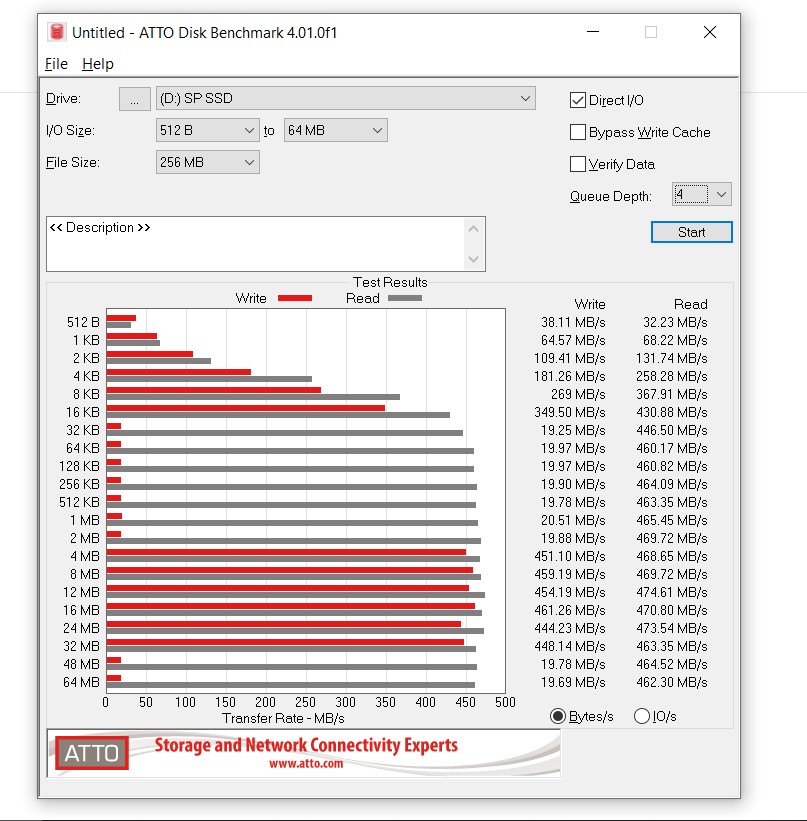807x821 pixels.
Task: Click the write value '19.25 MB/s'
Action: pos(573,430)
